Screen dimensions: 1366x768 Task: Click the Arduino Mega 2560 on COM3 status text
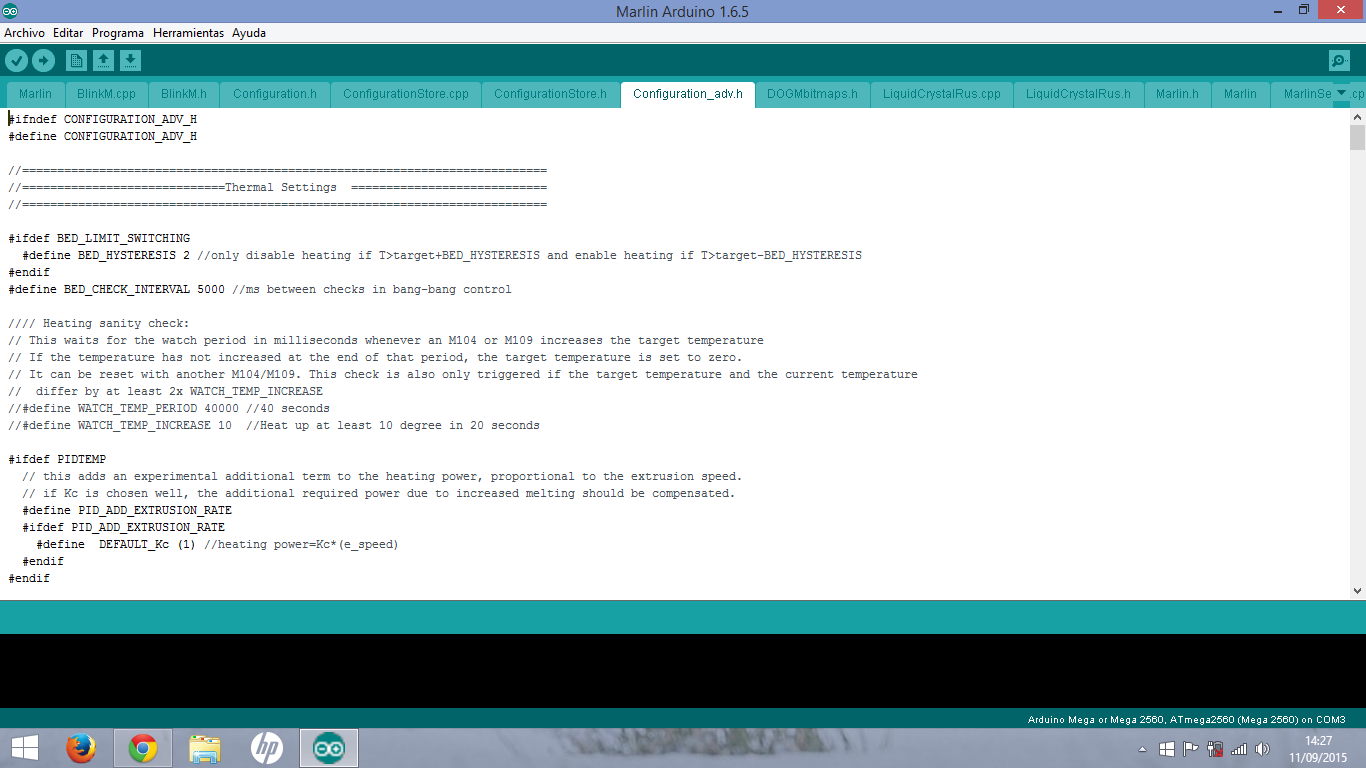click(1187, 719)
